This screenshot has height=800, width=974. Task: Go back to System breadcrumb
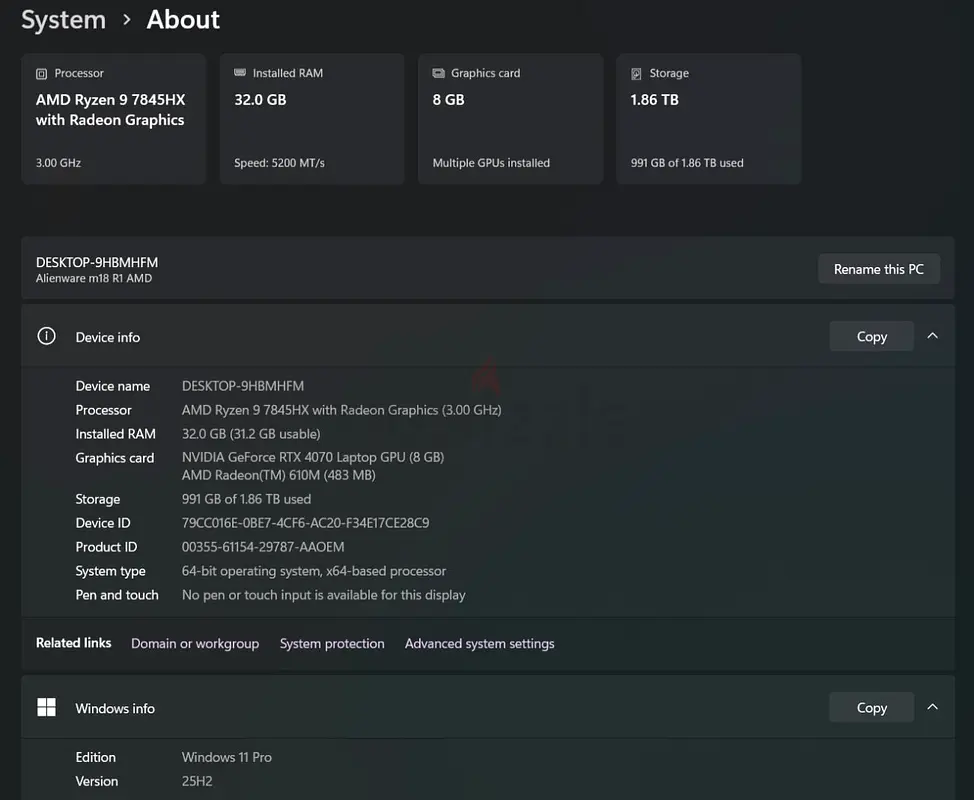coord(63,20)
